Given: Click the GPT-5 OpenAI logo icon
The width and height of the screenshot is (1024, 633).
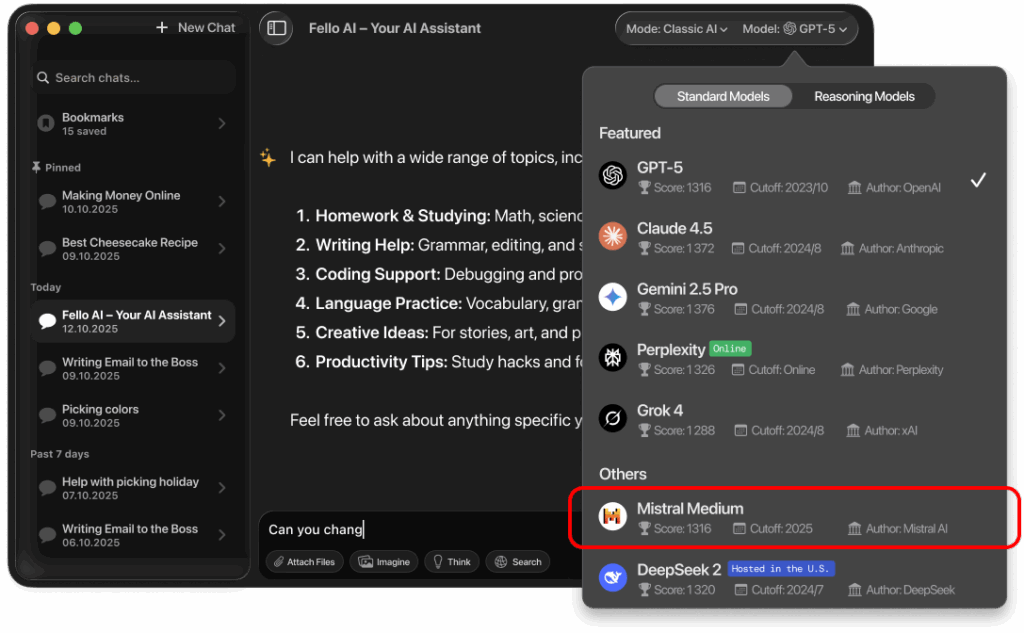Looking at the screenshot, I should [x=613, y=175].
